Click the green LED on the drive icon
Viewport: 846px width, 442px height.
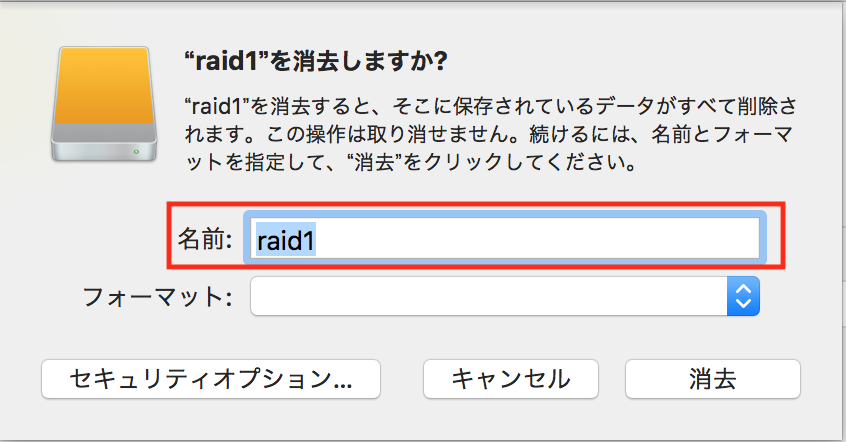click(x=136, y=152)
